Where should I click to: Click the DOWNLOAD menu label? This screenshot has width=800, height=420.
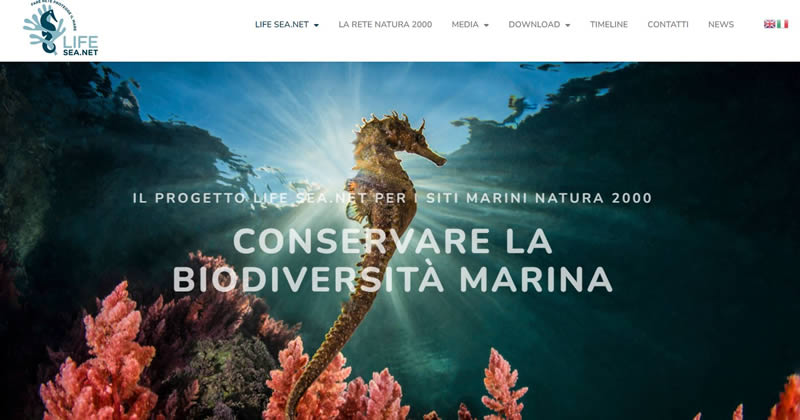point(534,24)
